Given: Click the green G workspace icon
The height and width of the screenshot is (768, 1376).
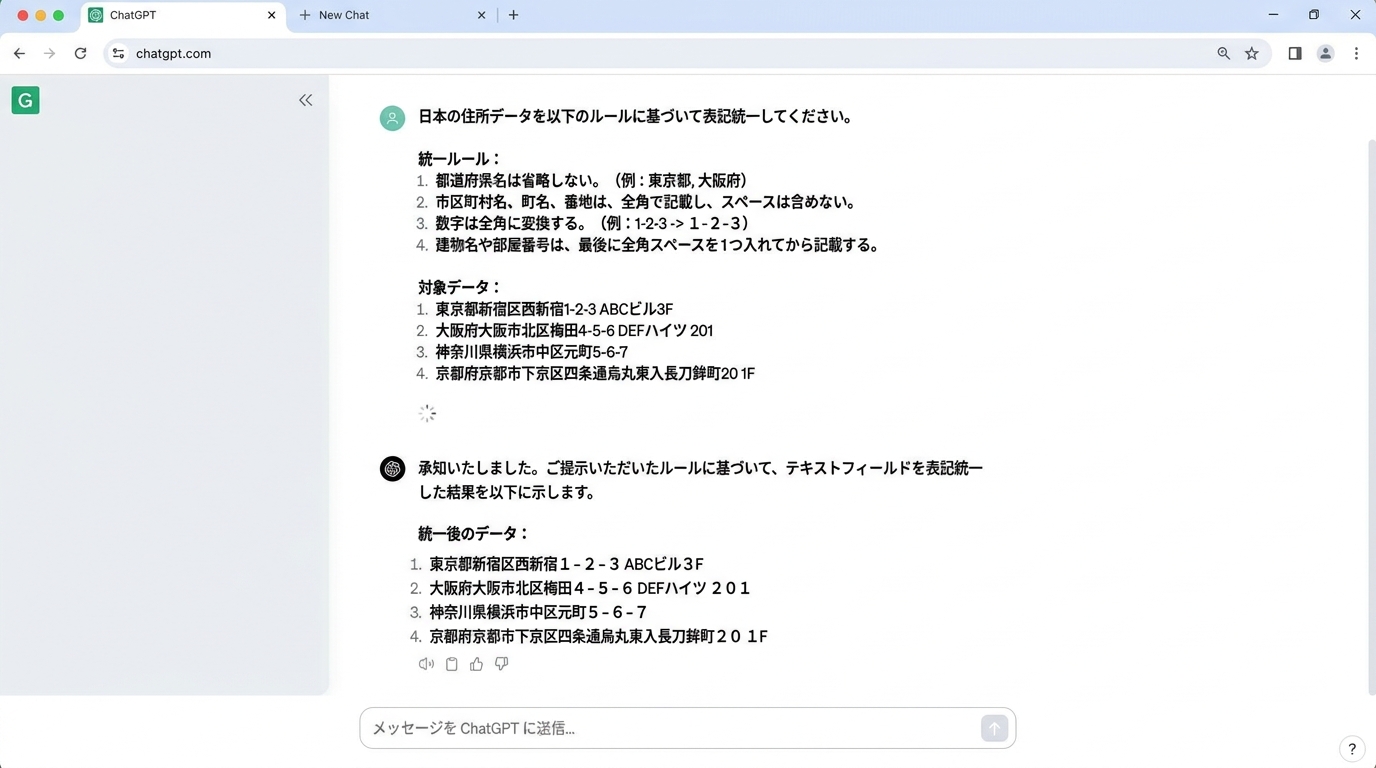Looking at the screenshot, I should (26, 100).
